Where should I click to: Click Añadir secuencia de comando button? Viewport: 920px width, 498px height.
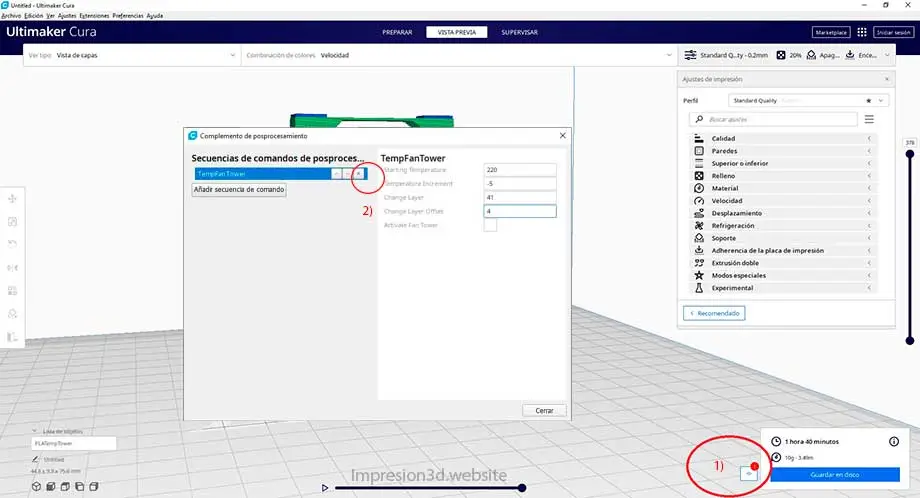pos(239,189)
